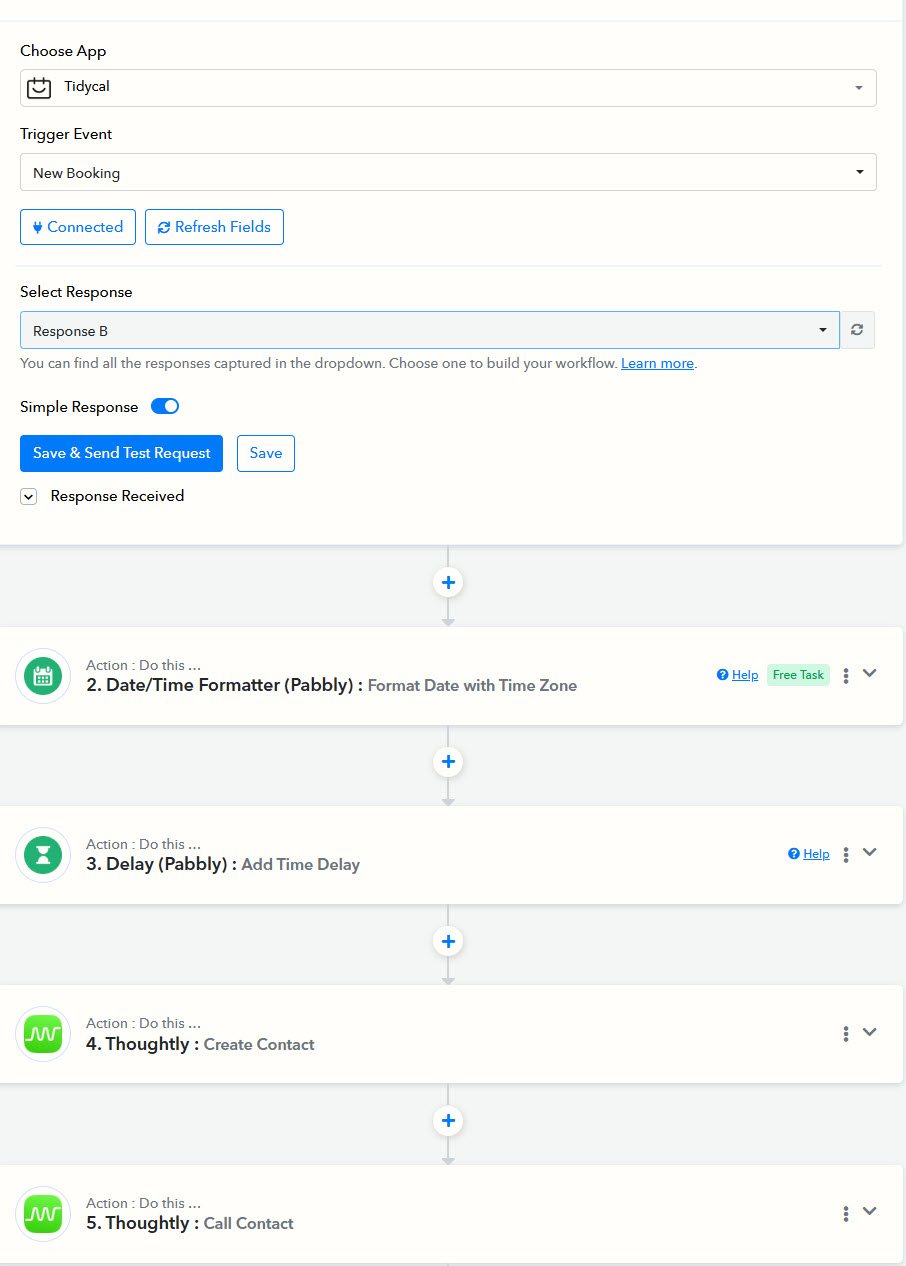906x1266 pixels.
Task: Click Thoughtly icon on Call Contact step
Action: (x=43, y=1214)
